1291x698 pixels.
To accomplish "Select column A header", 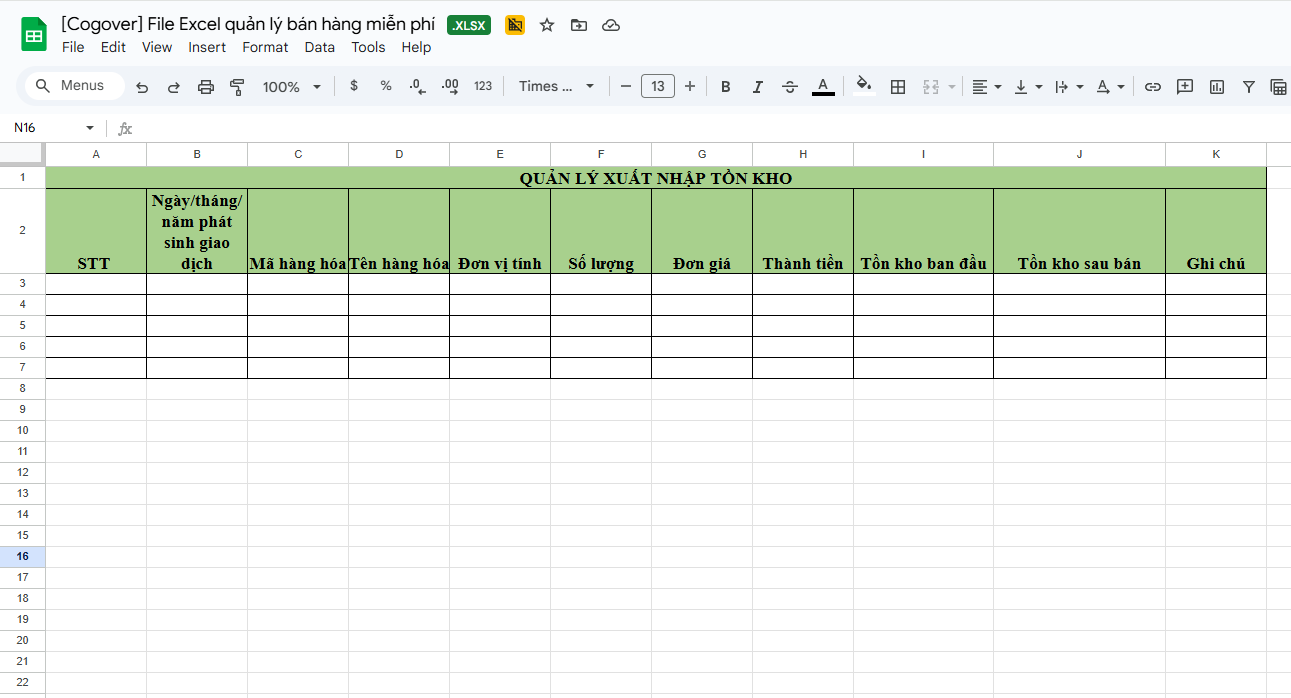I will pos(96,154).
